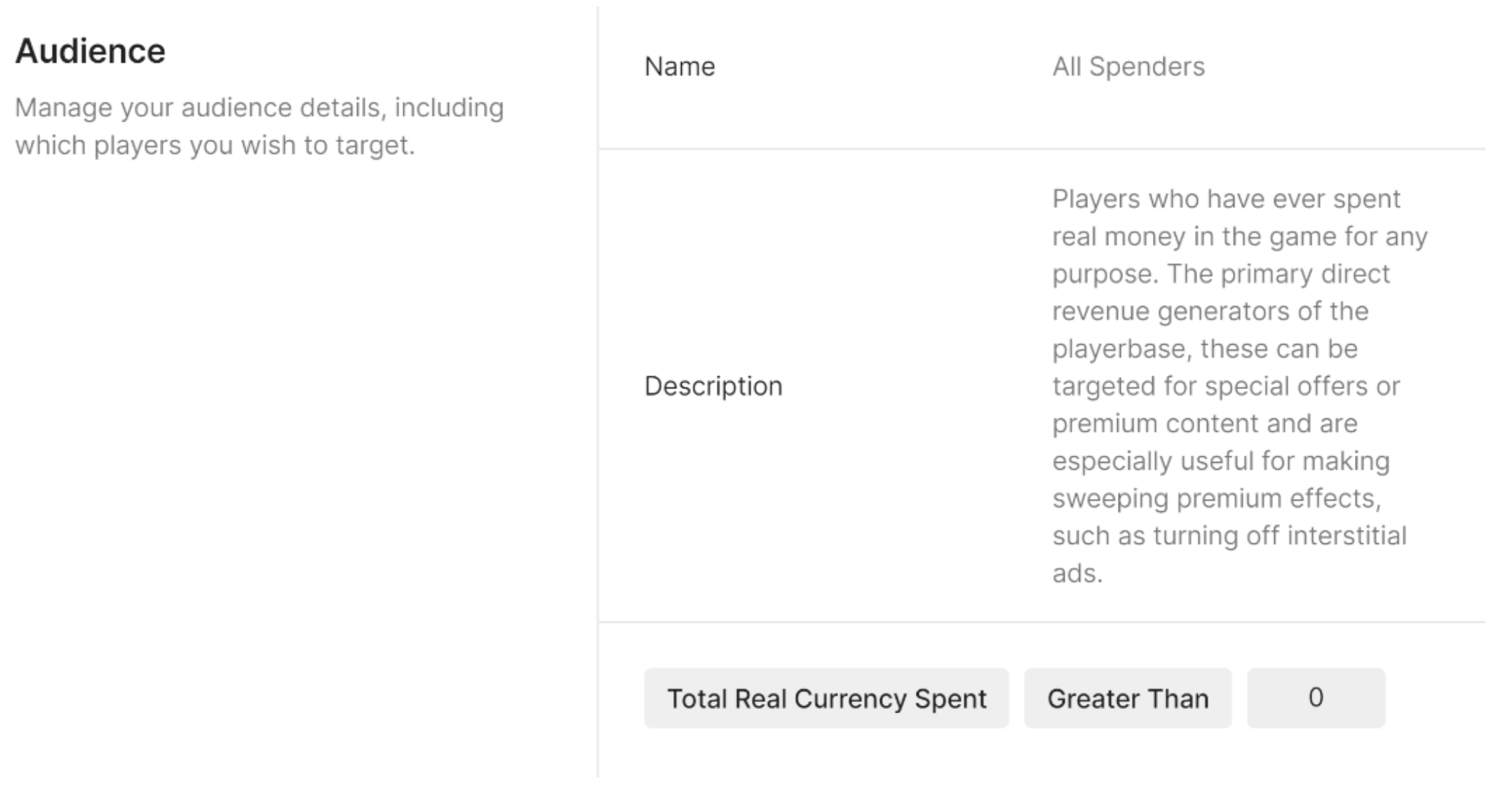Click the 'revenue generators of the' line
Image resolution: width=1512 pixels, height=806 pixels.
point(1210,311)
